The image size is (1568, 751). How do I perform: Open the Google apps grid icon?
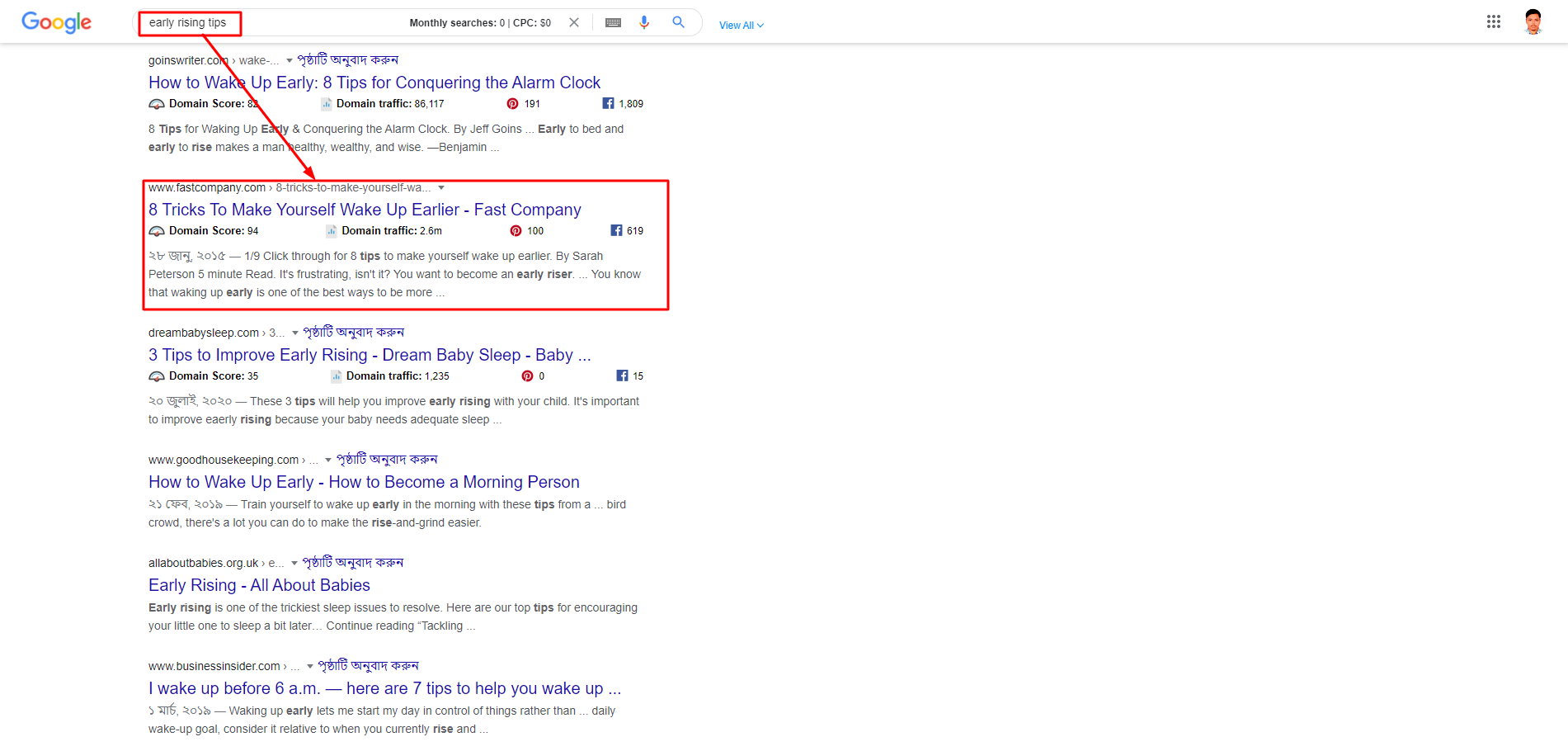click(1494, 21)
